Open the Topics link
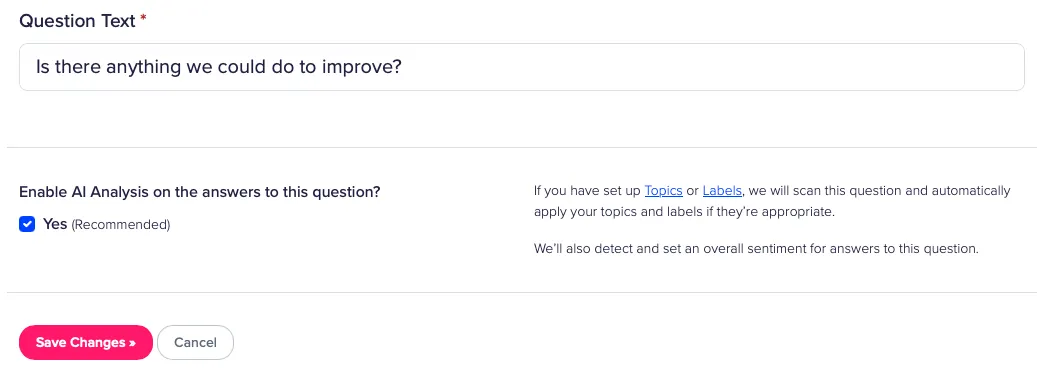This screenshot has height=376, width=1037. [663, 191]
